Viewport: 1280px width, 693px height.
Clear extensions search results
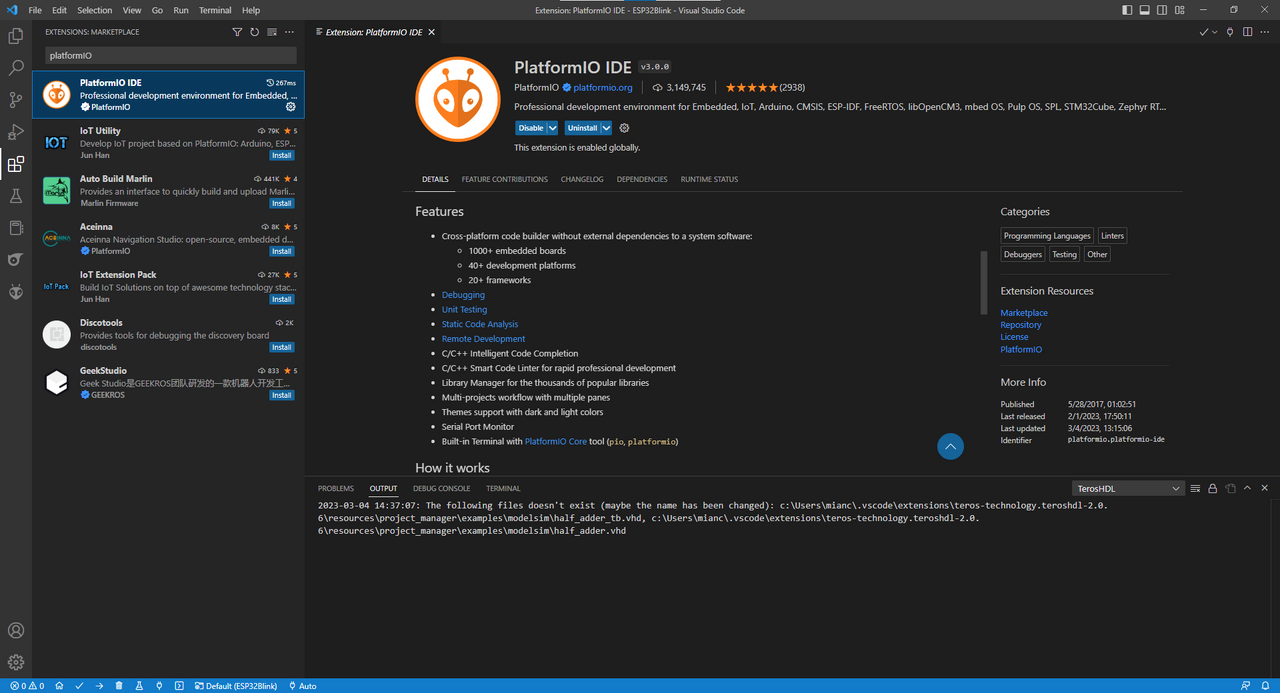272,32
